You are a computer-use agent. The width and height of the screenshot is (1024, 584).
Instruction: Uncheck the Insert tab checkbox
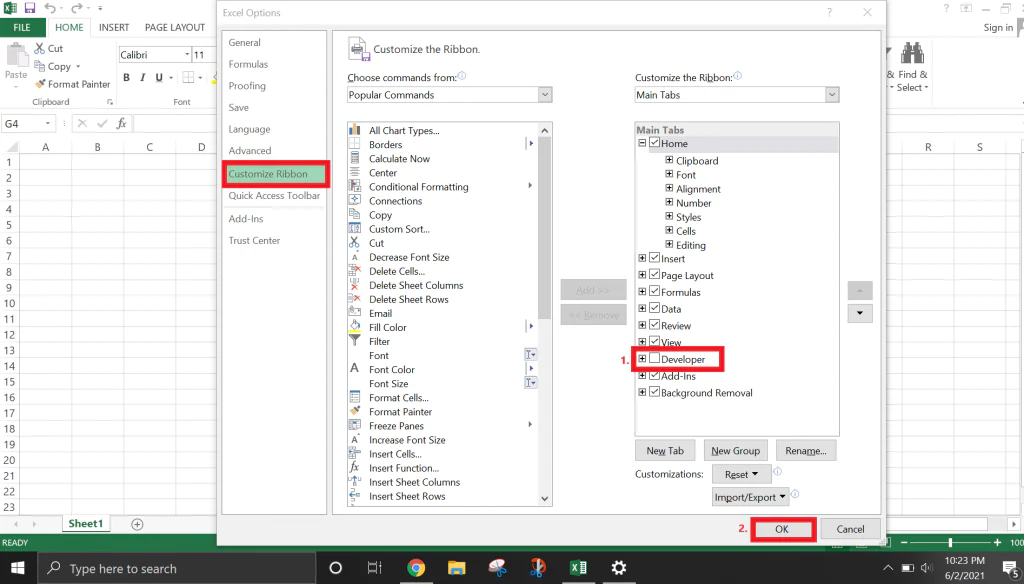click(x=654, y=257)
